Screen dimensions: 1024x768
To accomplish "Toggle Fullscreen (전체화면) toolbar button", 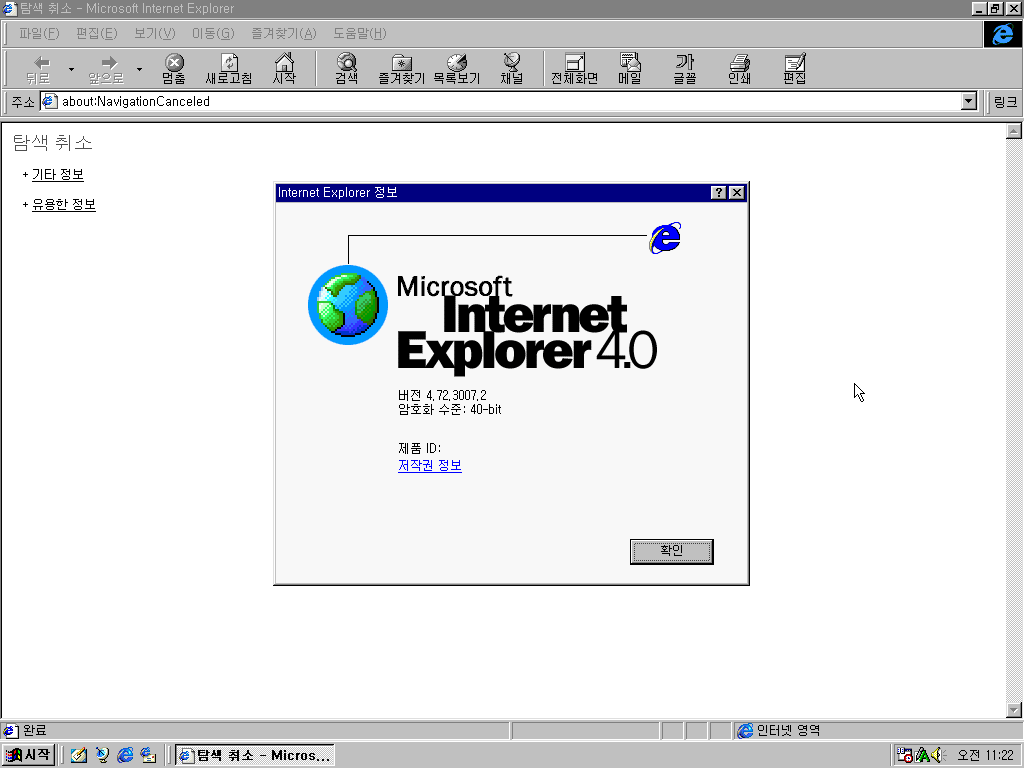I will (575, 69).
